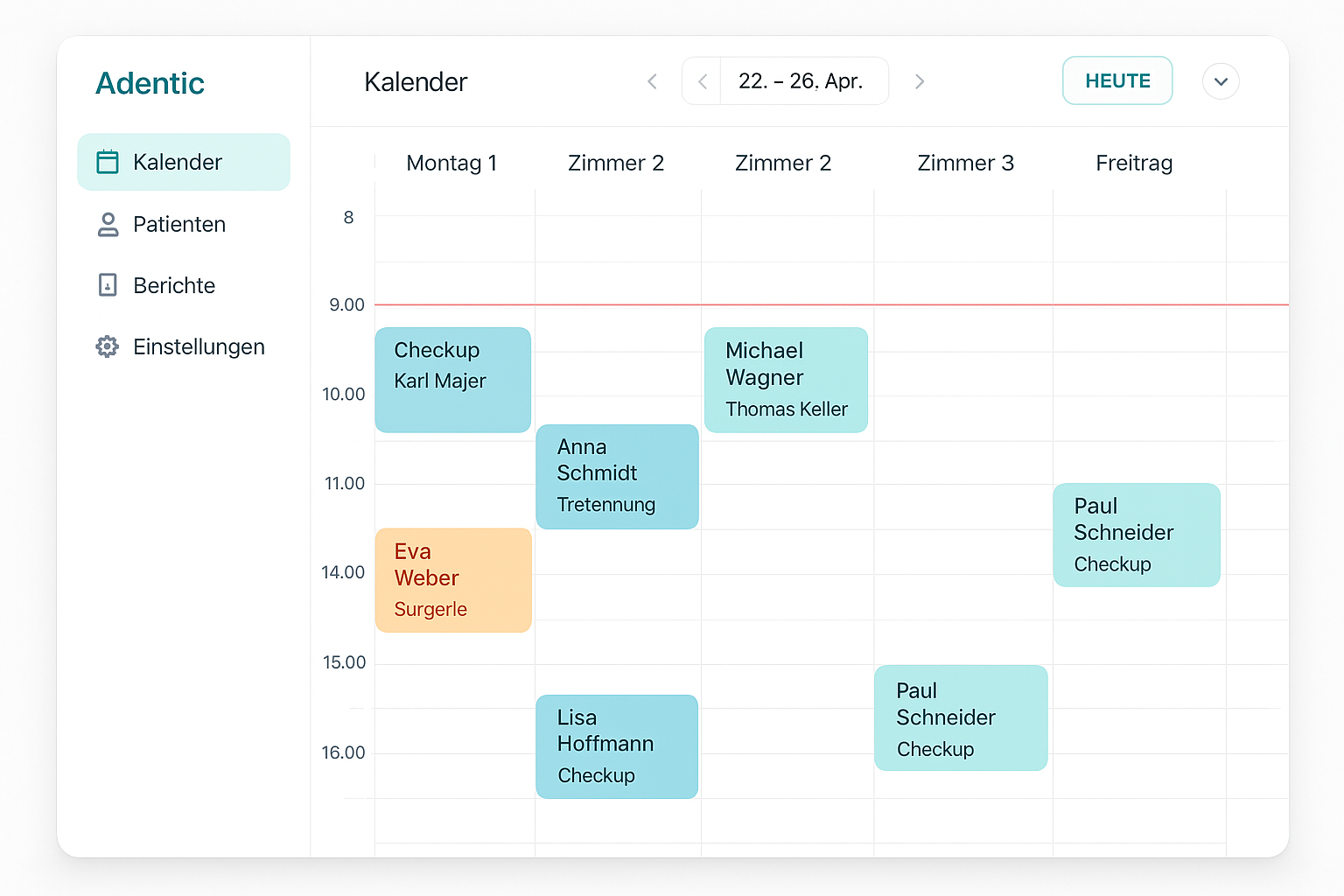
Task: Select the Montag 1 column header
Action: (x=451, y=163)
